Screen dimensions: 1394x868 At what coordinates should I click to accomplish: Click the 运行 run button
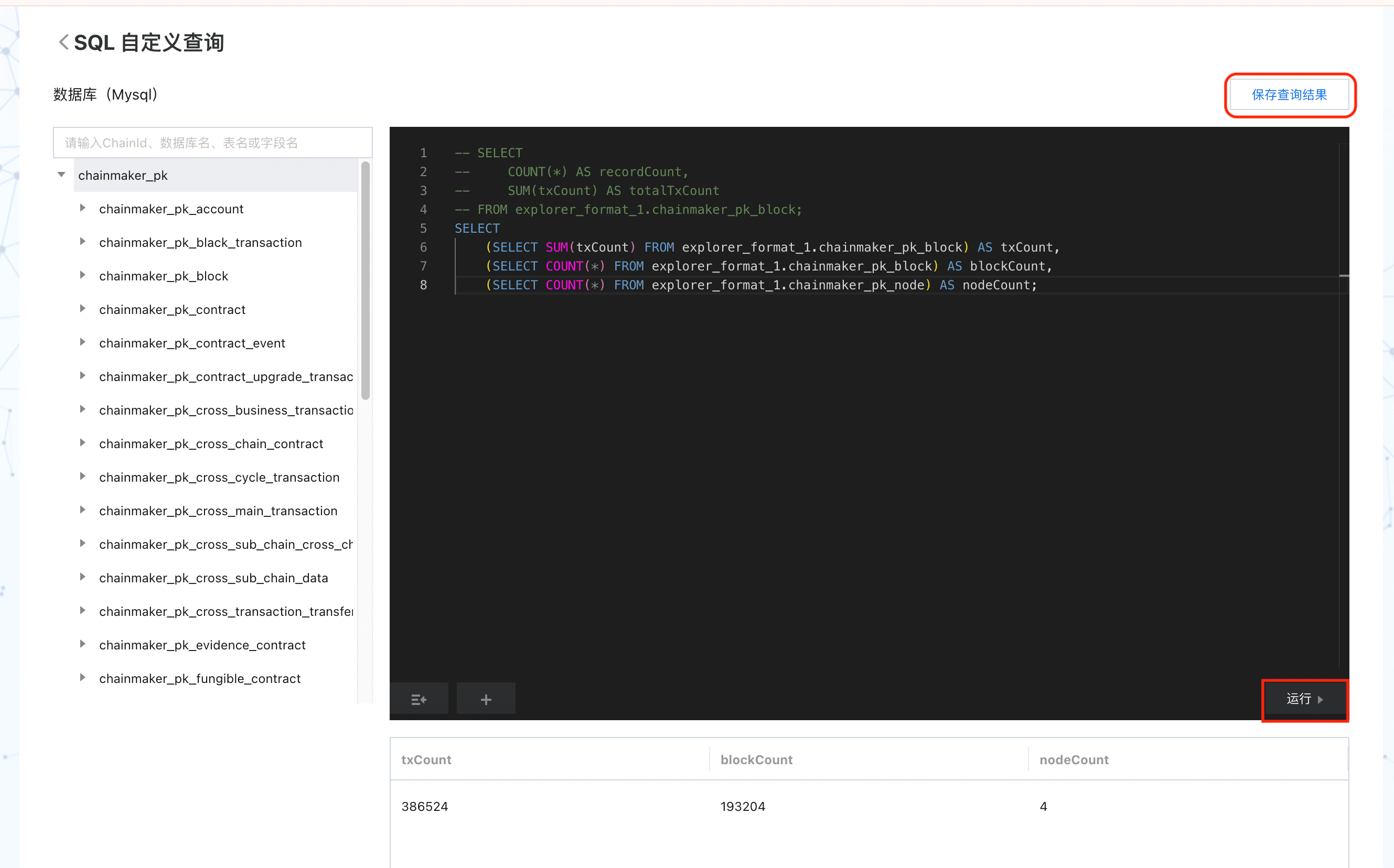pos(1304,699)
